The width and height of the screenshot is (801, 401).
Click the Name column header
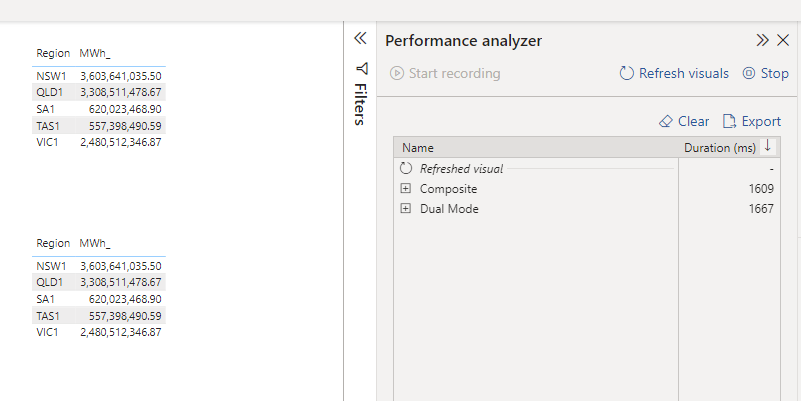[x=418, y=148]
